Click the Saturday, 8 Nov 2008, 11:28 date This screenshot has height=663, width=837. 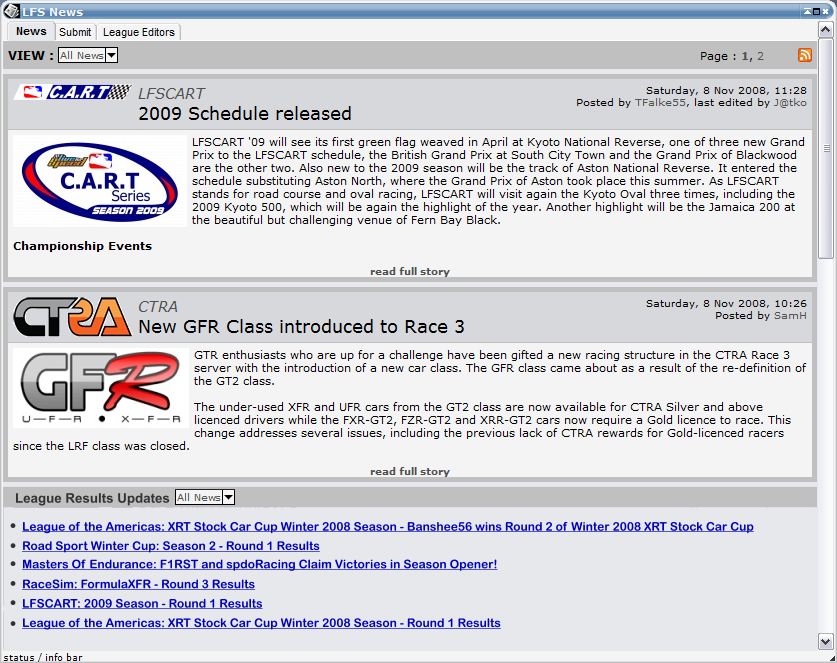pos(726,90)
